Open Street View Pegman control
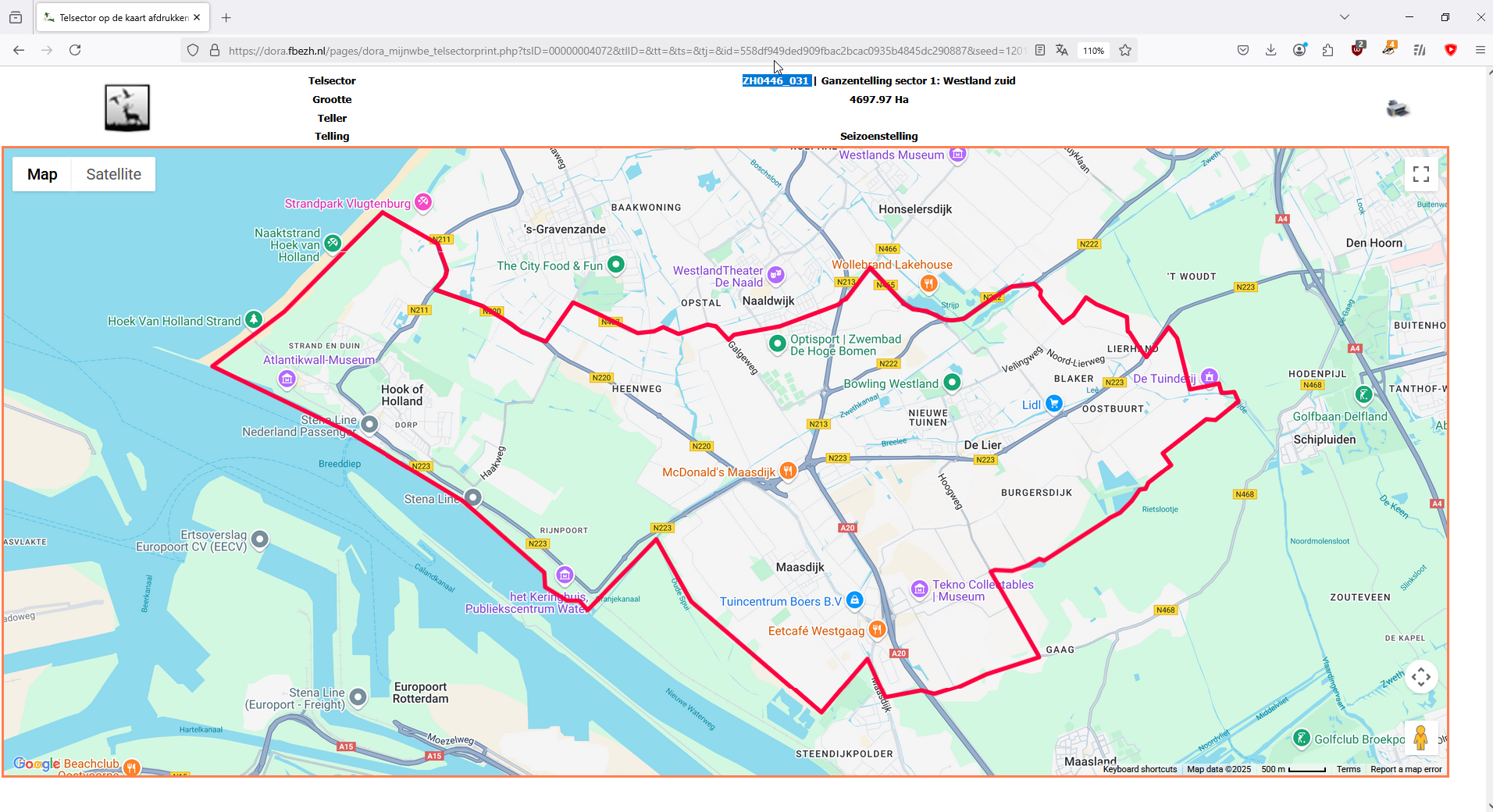The width and height of the screenshot is (1493, 812). coord(1420,738)
